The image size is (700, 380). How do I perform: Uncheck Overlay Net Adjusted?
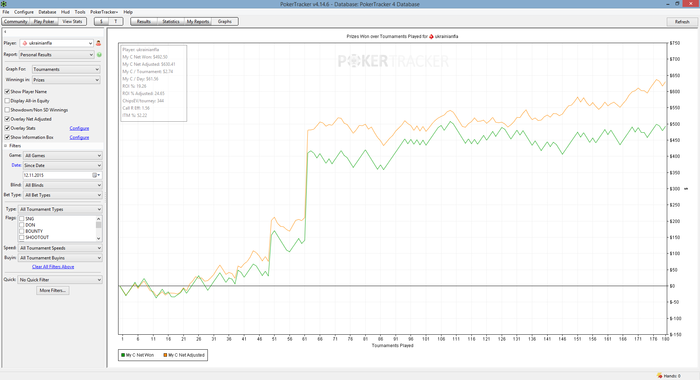click(x=7, y=119)
